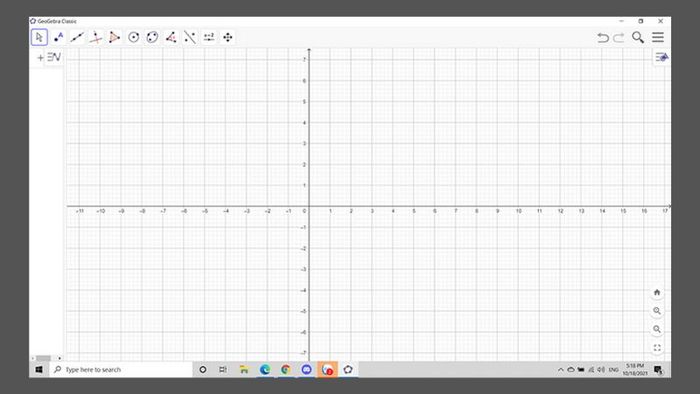The image size is (700, 394).
Task: Select the Polygon tool
Action: click(114, 37)
